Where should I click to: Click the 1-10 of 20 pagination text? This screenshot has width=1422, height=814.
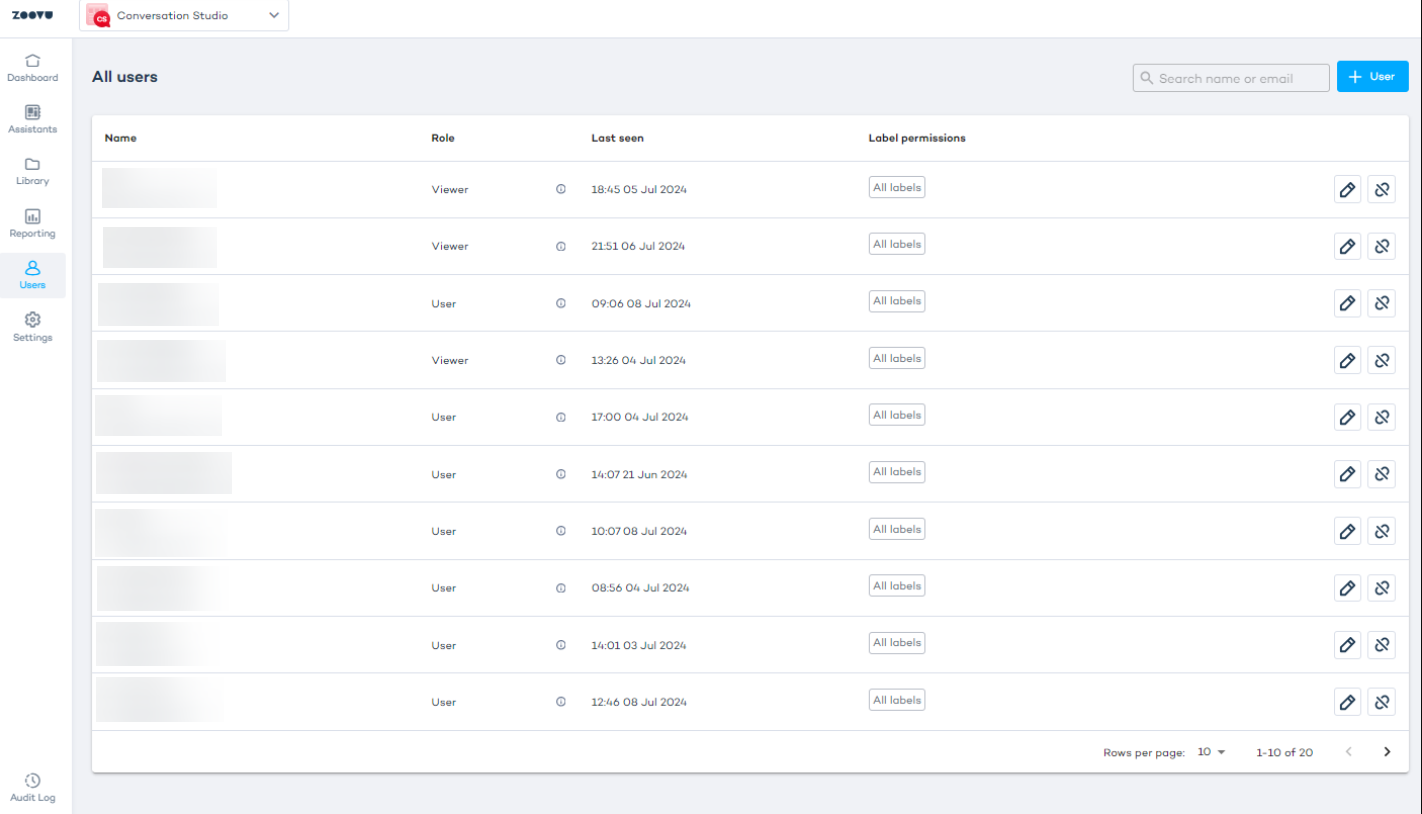[1284, 753]
